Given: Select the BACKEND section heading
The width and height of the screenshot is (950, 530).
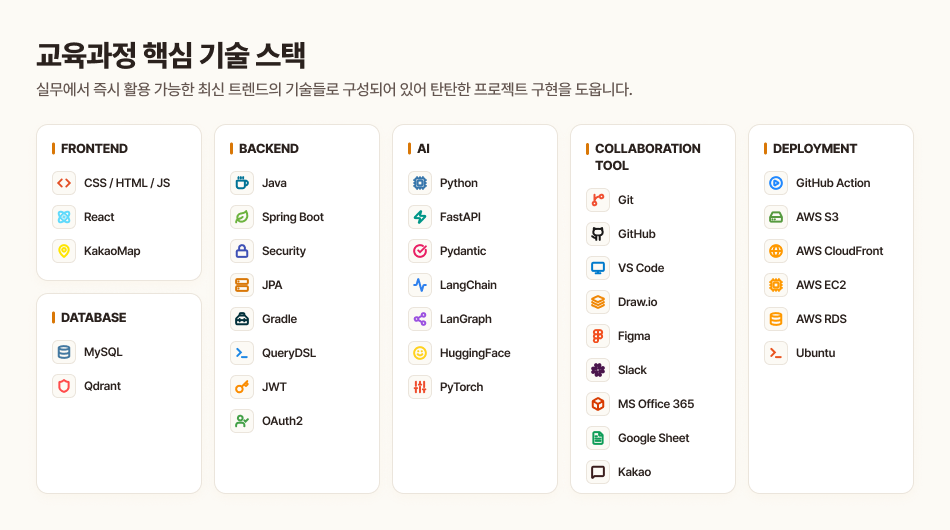Looking at the screenshot, I should click(269, 148).
